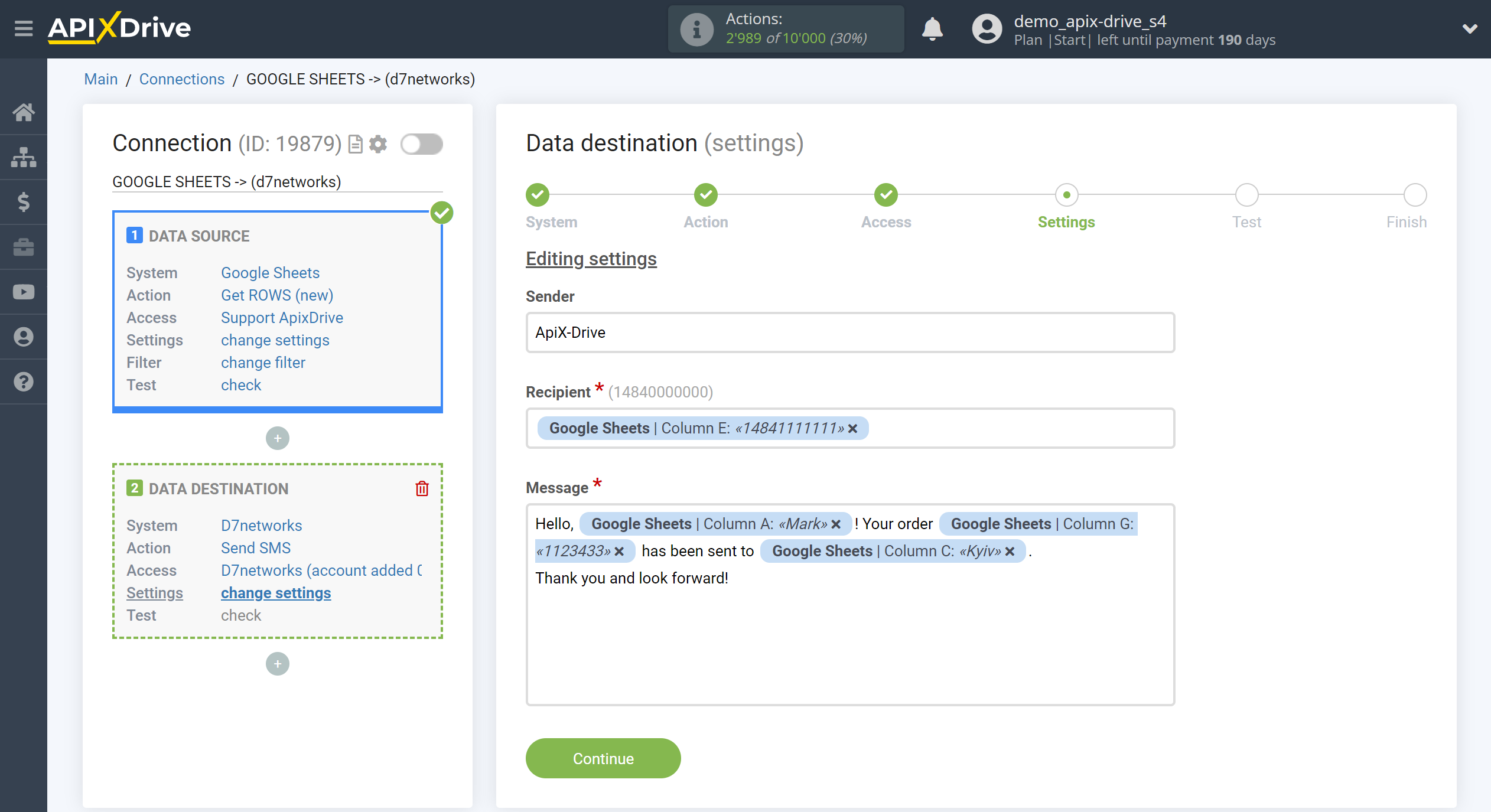The height and width of the screenshot is (812, 1491).
Task: Remove the Column A Mark tag
Action: (836, 524)
